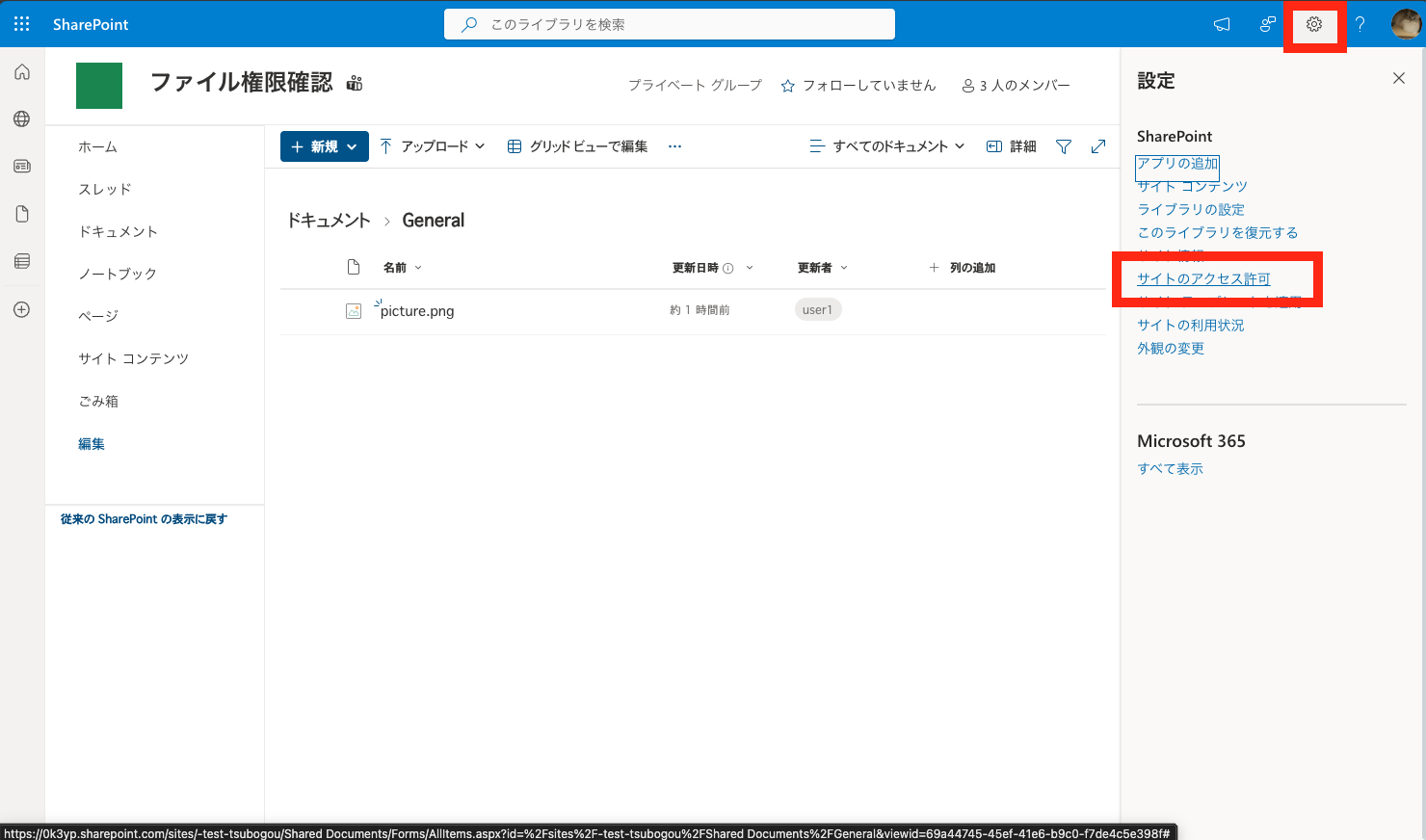The width and height of the screenshot is (1426, 840).
Task: Click 編集 link in site navigation
Action: tap(92, 443)
